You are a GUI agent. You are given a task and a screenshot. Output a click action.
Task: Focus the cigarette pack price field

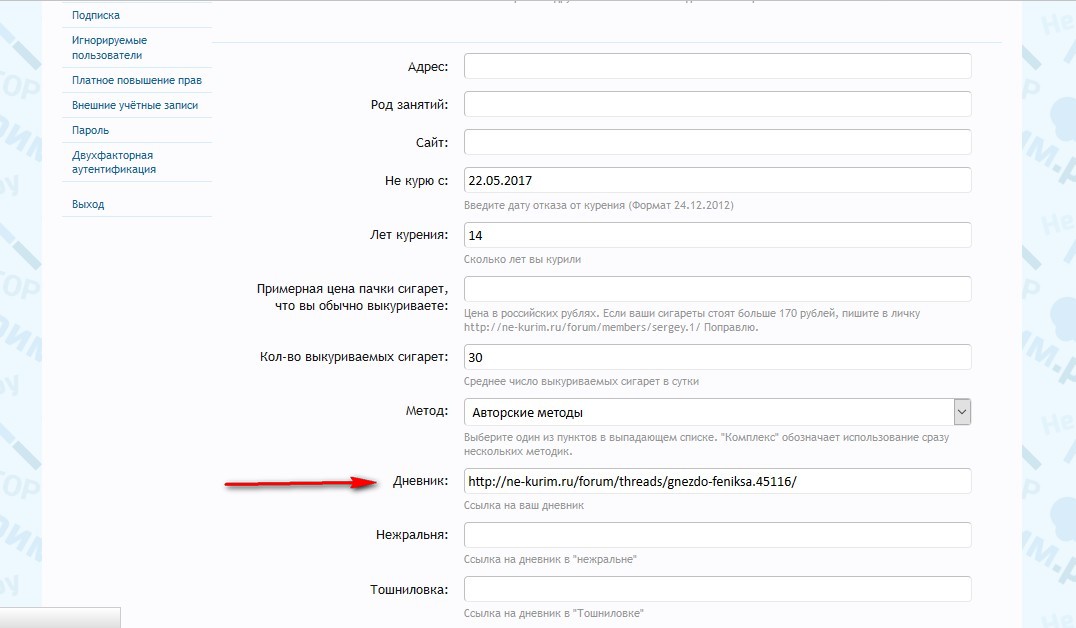pos(717,289)
